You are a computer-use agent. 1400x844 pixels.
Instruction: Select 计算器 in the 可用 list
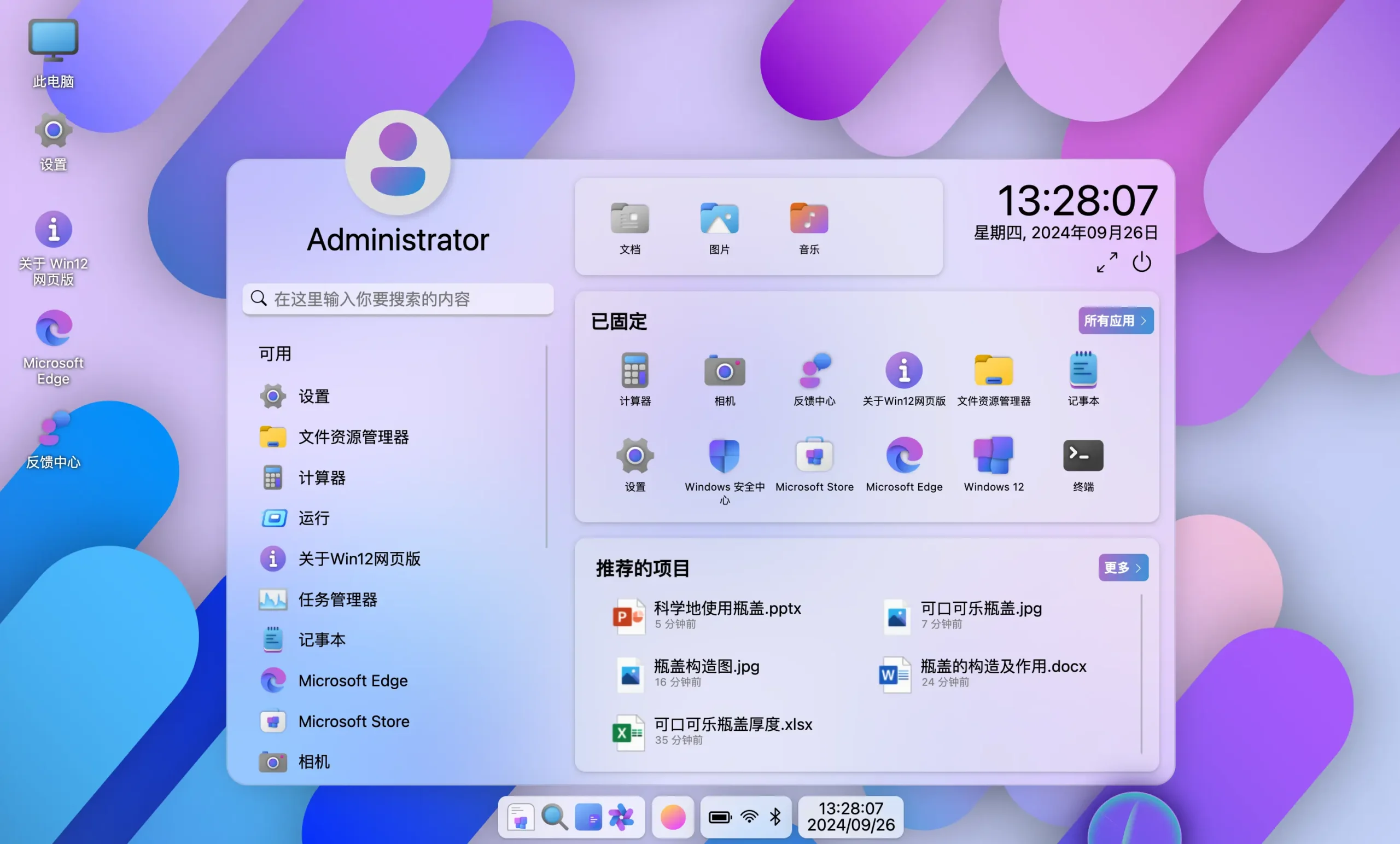(x=398, y=478)
